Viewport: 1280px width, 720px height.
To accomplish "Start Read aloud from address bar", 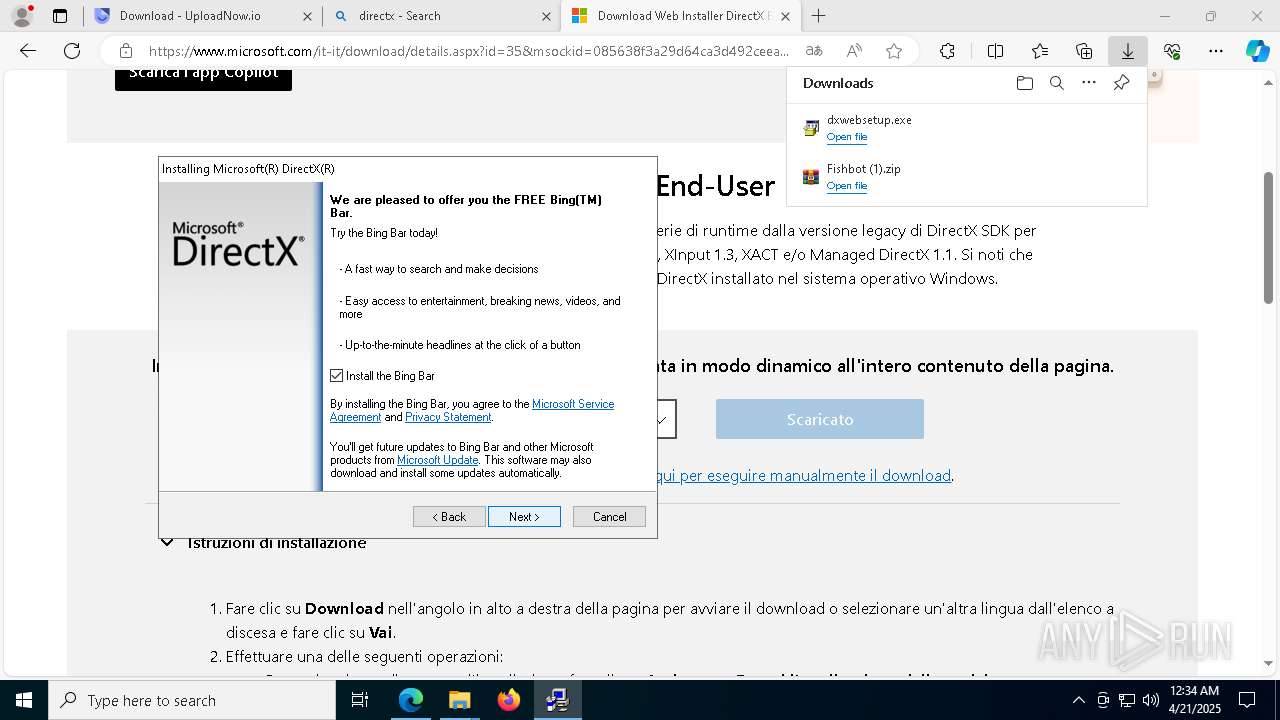I will point(854,51).
